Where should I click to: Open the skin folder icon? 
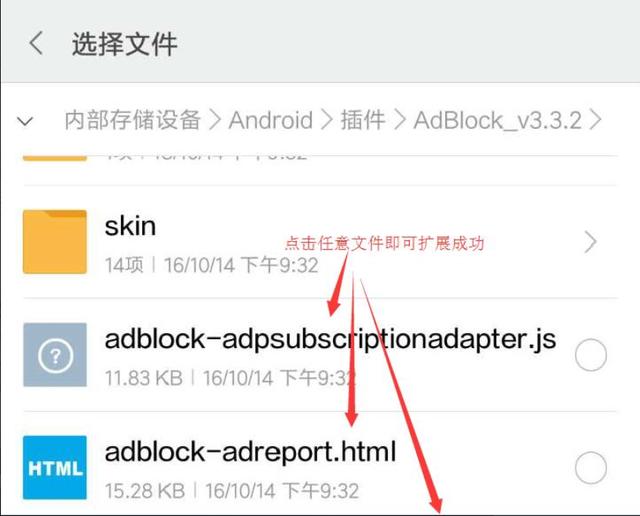[55, 242]
